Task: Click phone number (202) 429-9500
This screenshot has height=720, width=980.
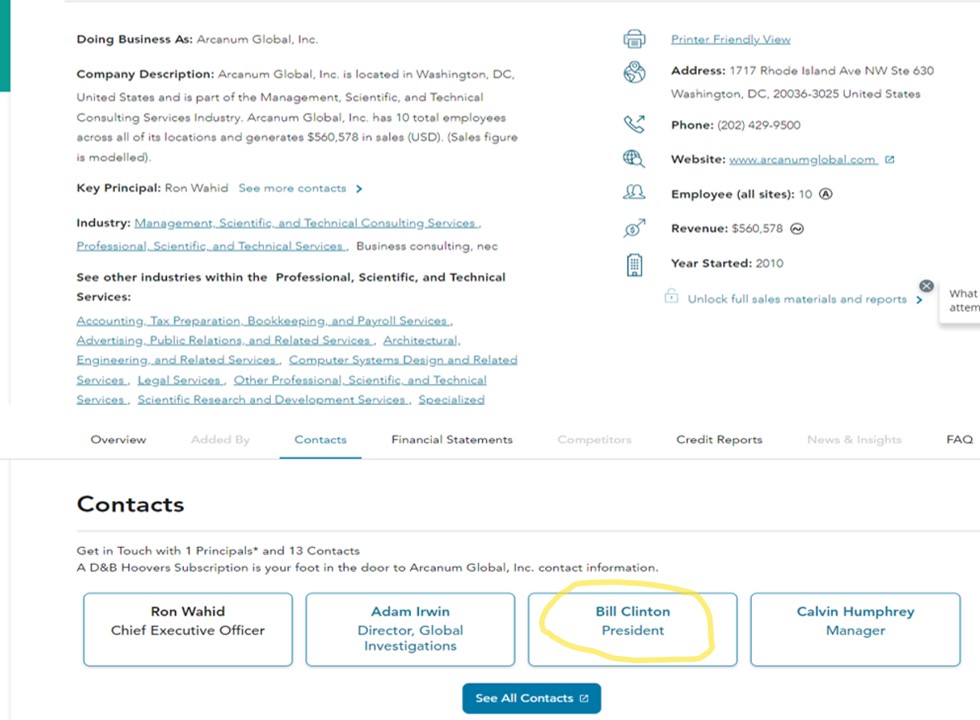Action: [x=759, y=125]
